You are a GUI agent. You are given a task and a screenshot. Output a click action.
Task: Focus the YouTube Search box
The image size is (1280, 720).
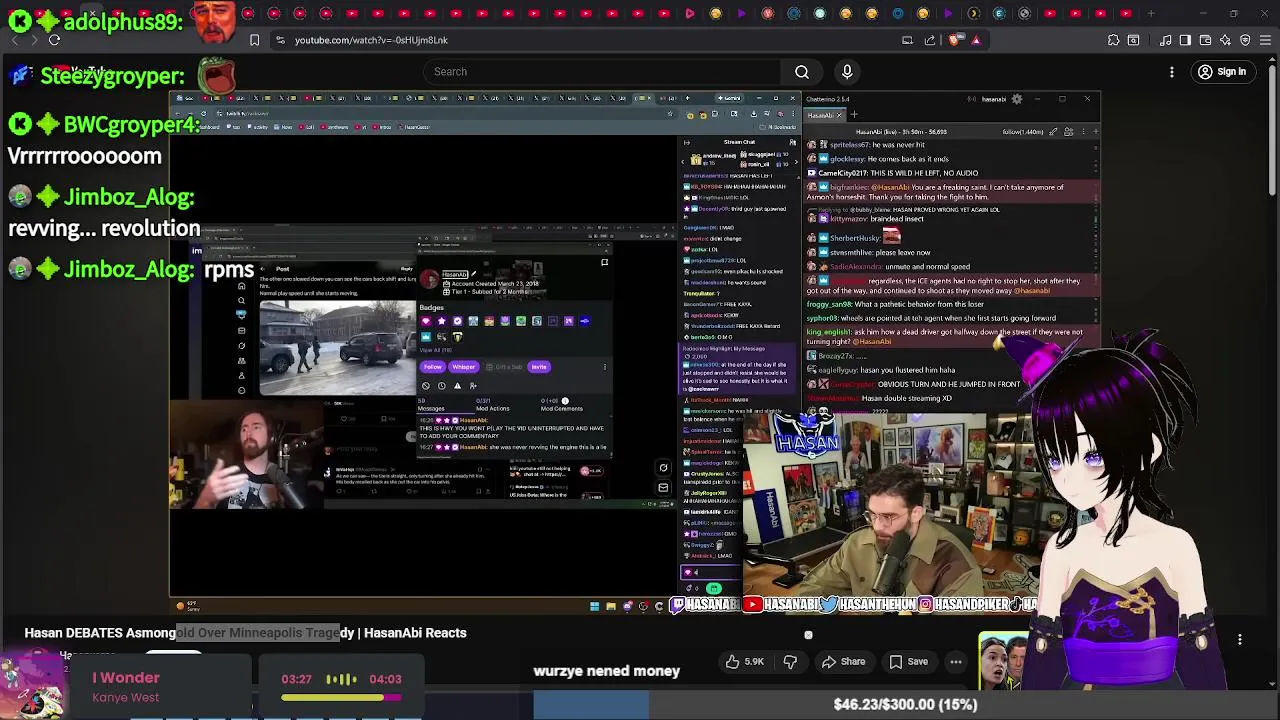tap(603, 72)
